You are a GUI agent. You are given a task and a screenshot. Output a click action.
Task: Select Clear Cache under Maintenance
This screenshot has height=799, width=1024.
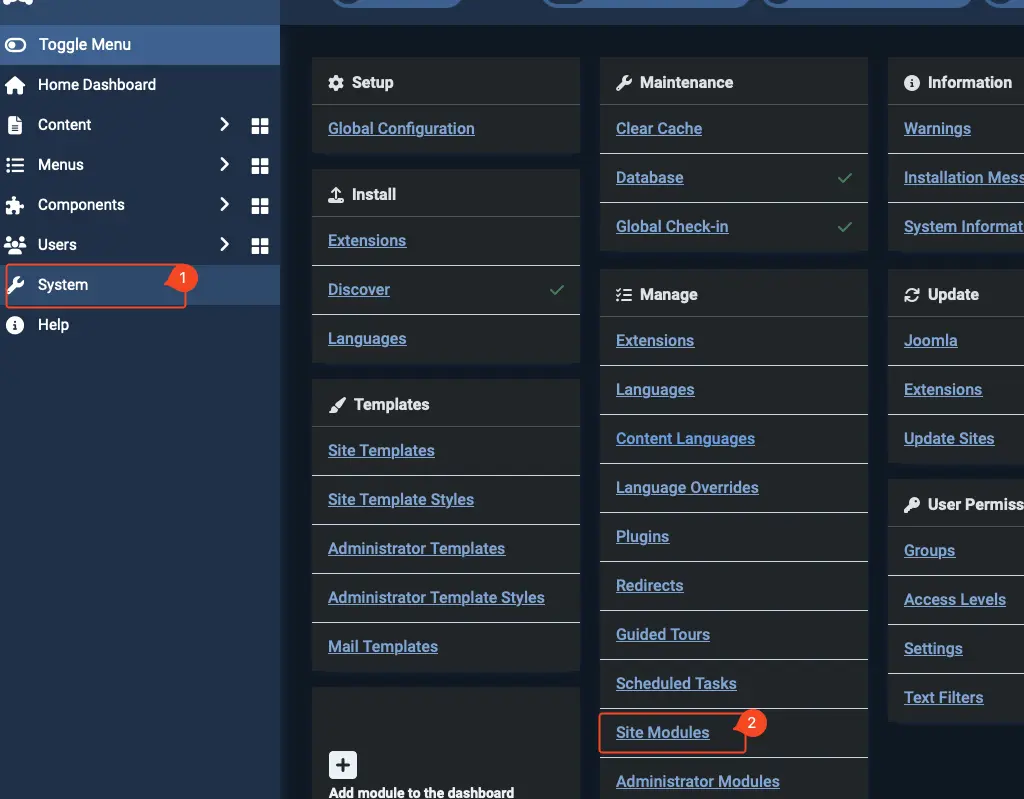[658, 129]
